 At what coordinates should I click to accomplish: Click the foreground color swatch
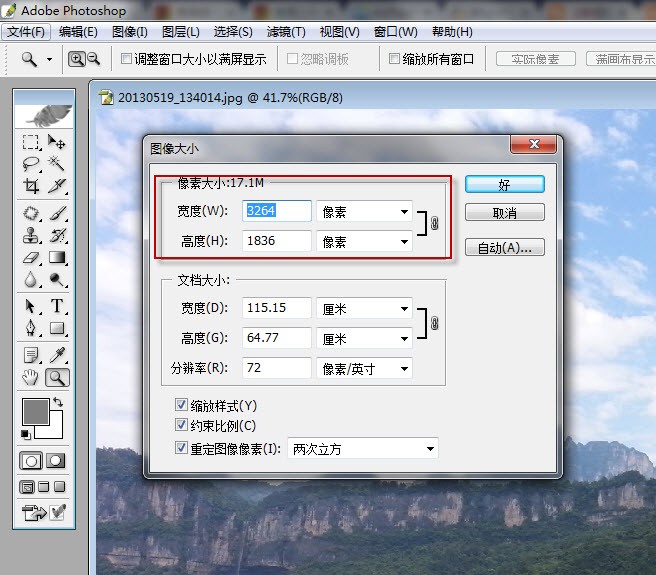[x=36, y=411]
